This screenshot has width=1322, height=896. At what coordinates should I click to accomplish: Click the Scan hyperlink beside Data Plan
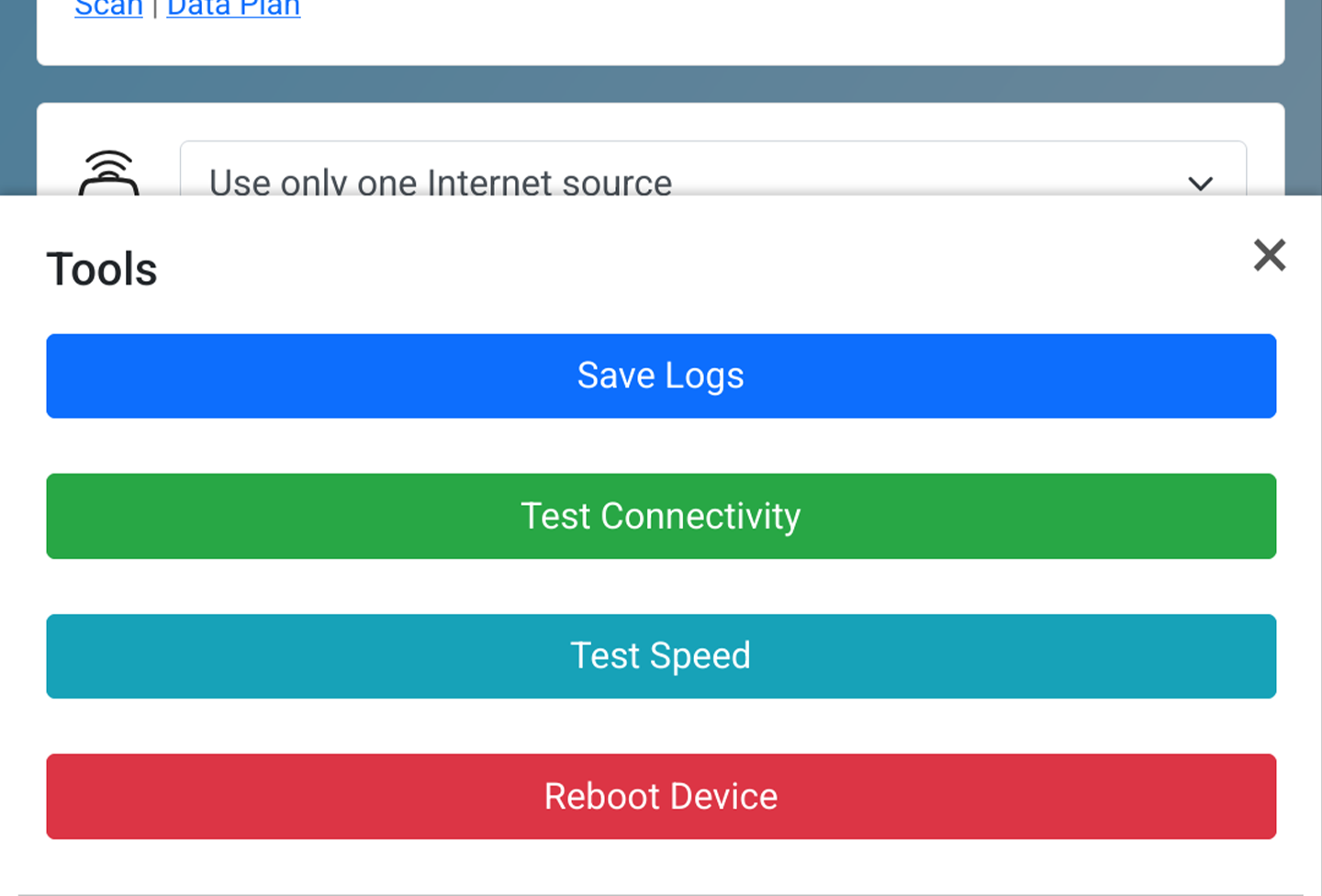108,8
